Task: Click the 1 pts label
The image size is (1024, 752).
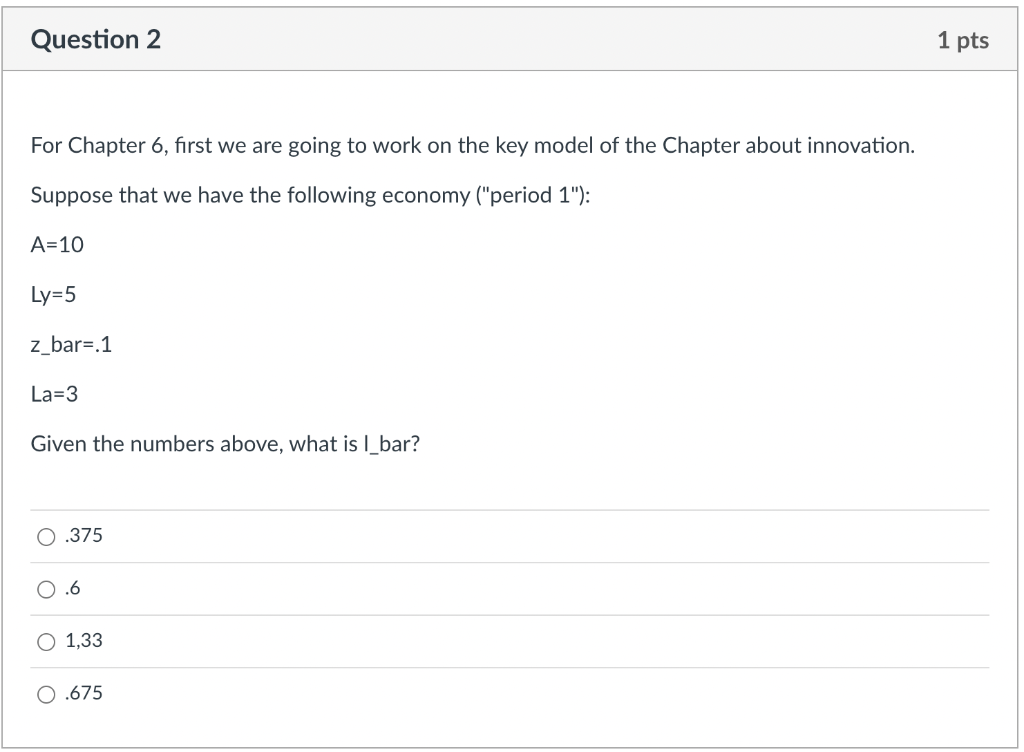Action: (964, 40)
